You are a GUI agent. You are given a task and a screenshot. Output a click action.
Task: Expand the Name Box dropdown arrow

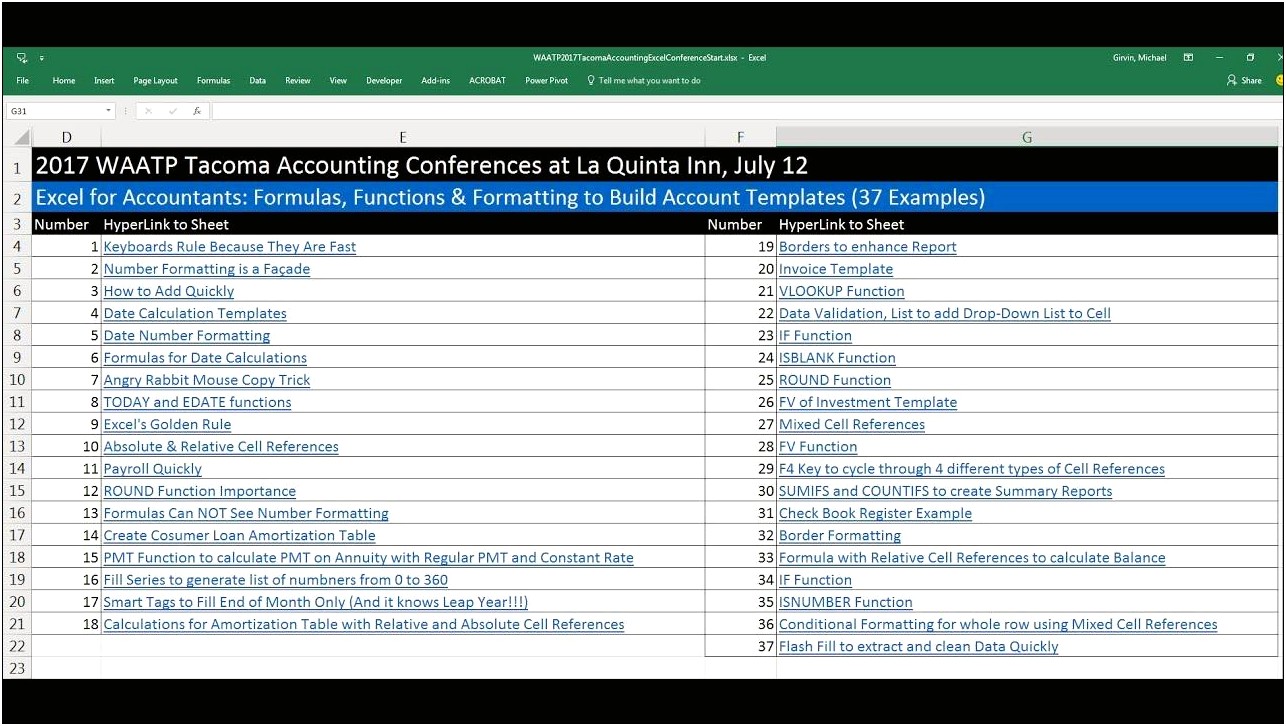coord(109,111)
